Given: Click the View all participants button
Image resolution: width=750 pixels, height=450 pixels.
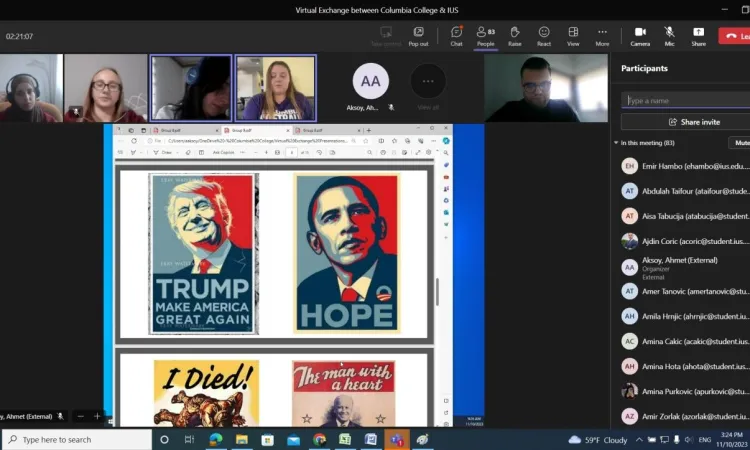Looking at the screenshot, I should (x=428, y=82).
